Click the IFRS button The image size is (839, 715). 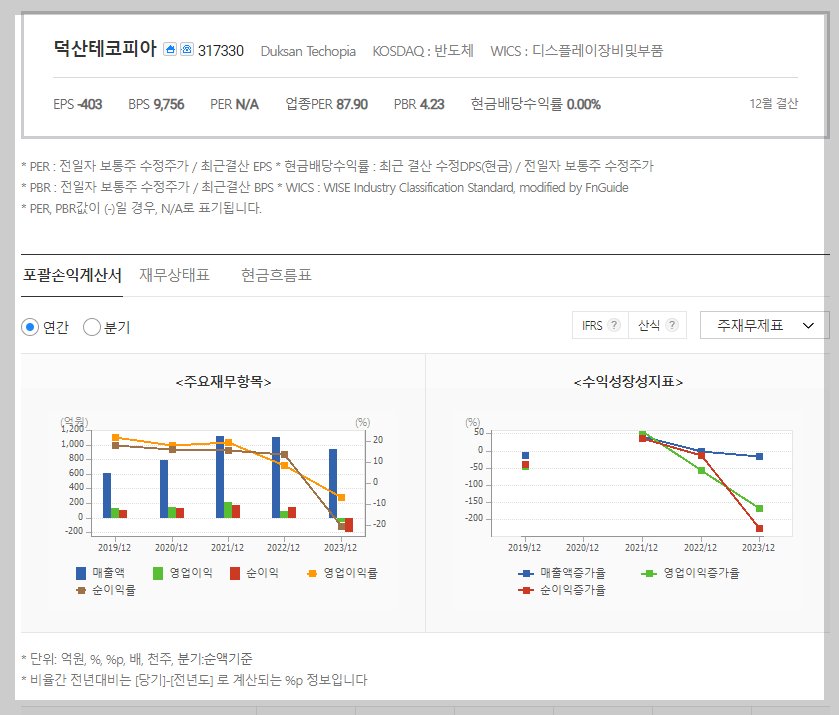(600, 325)
